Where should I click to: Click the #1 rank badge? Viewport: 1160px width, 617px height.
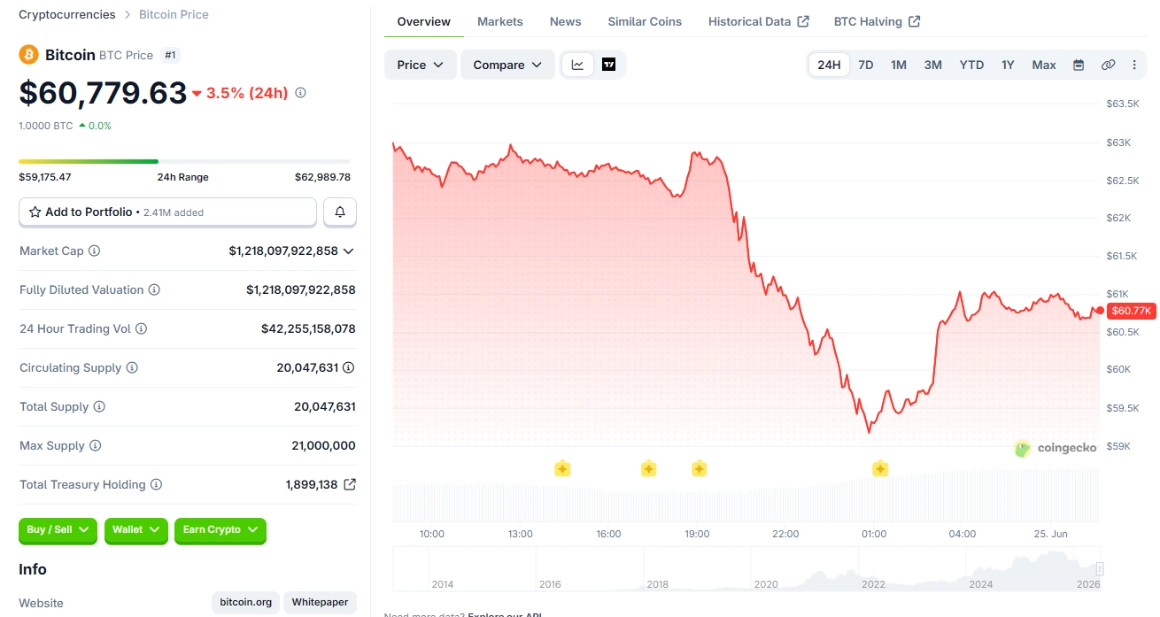pos(170,55)
